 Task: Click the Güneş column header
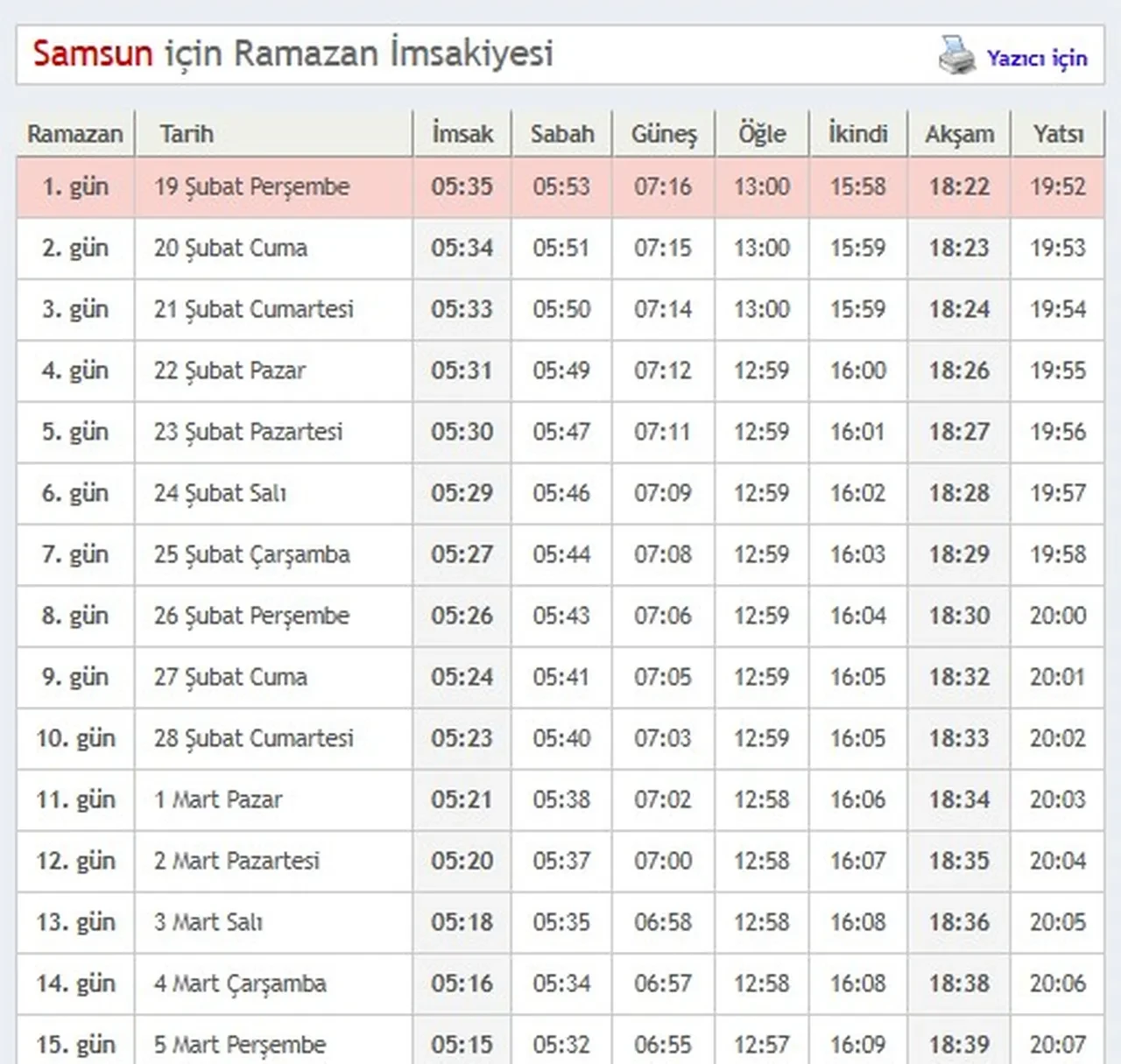coord(664,133)
